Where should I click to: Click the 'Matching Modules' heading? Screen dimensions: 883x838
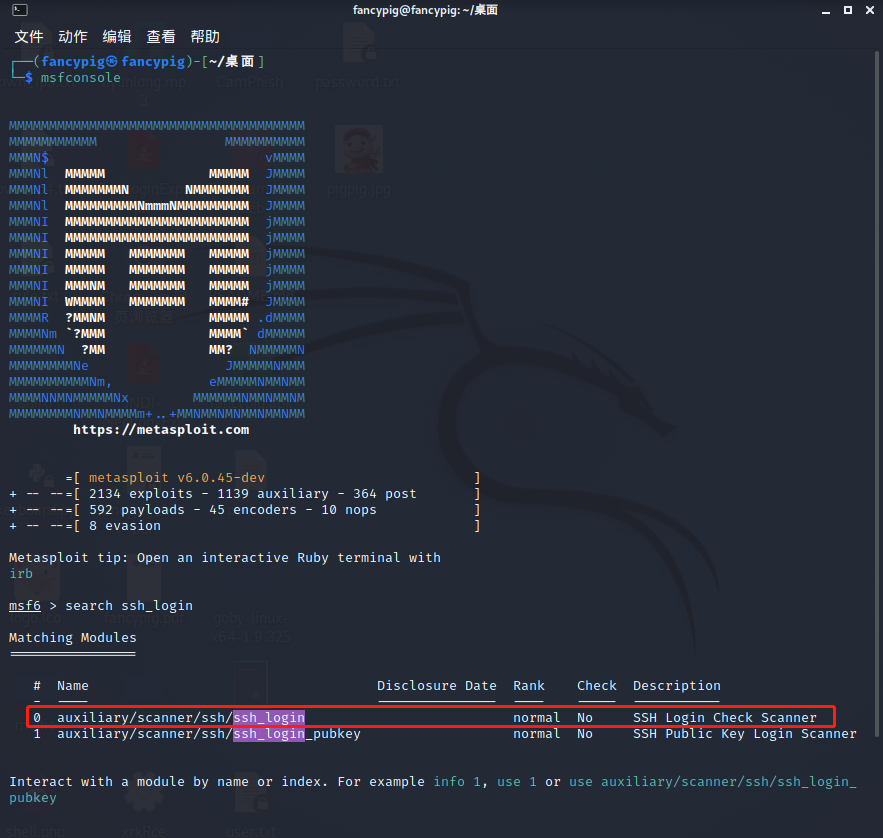point(73,638)
